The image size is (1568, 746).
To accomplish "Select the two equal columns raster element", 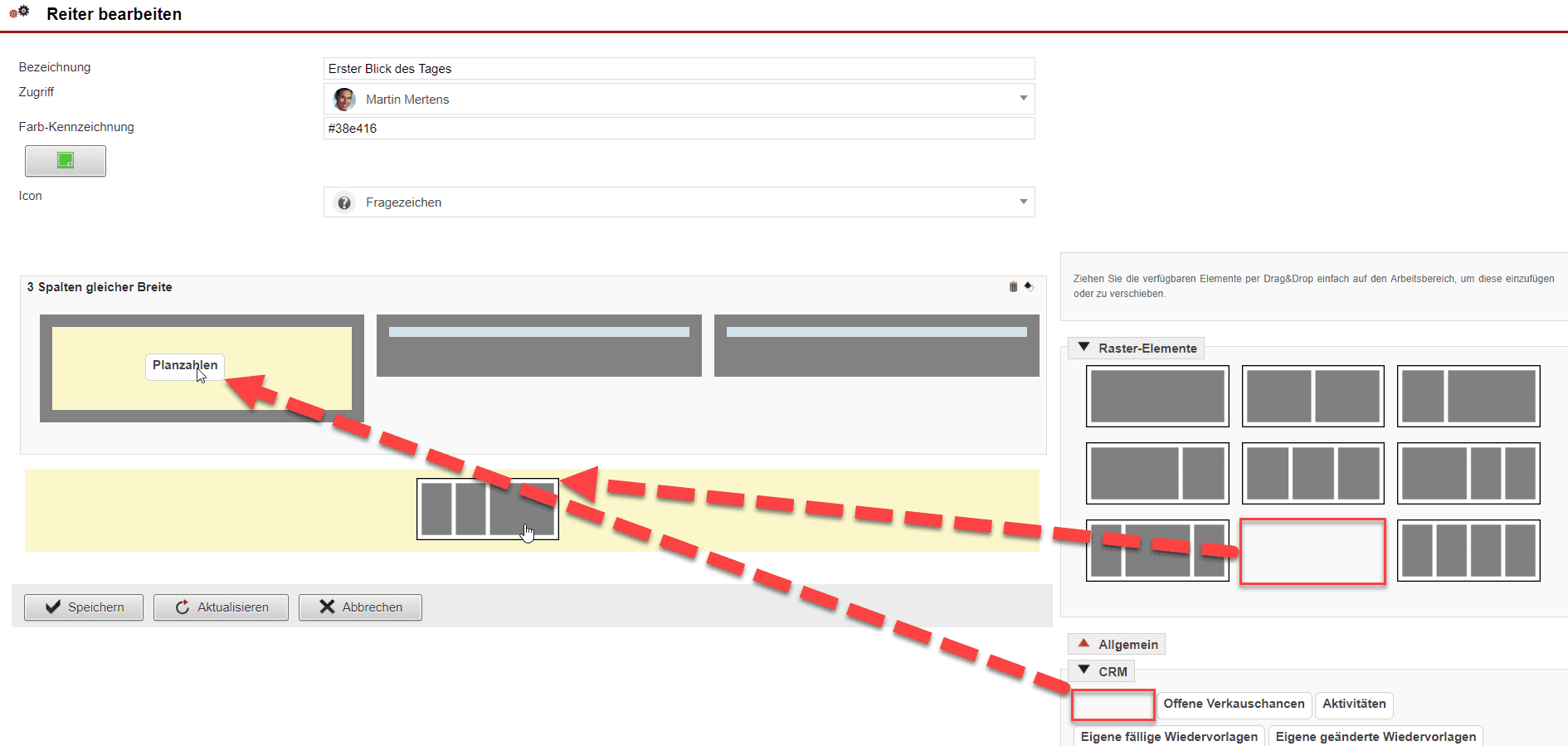I will [x=1312, y=397].
